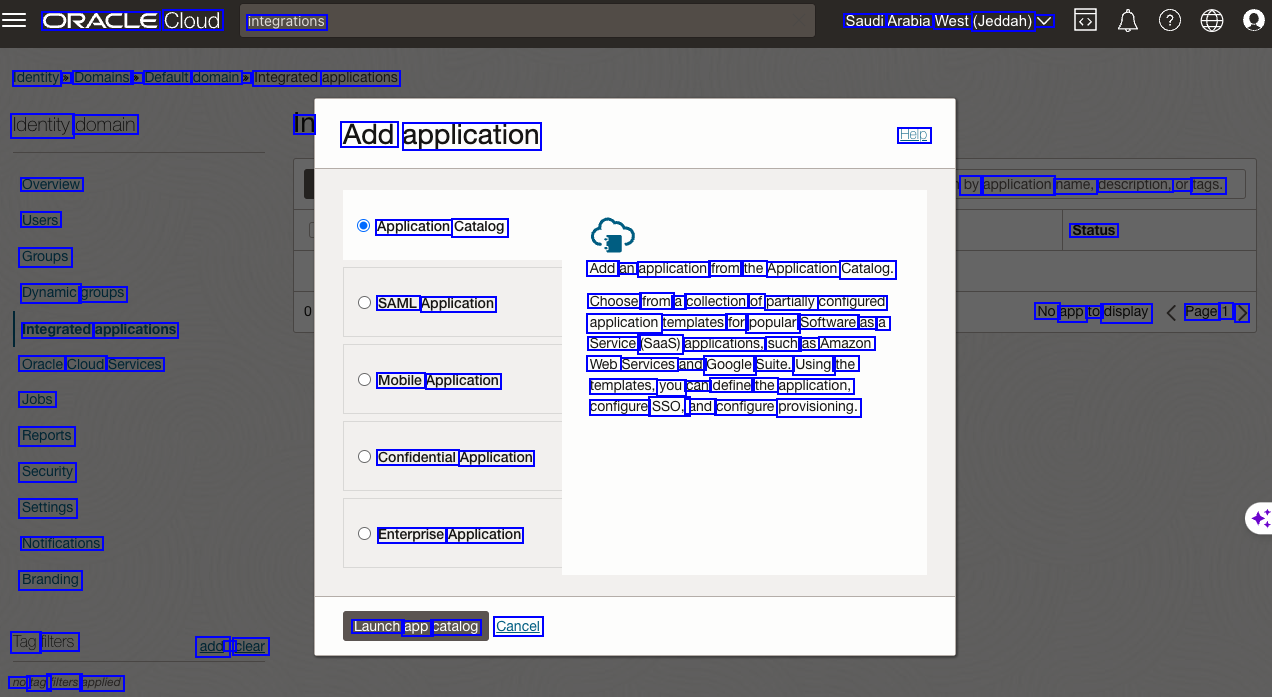
Task: Select the SAML Application radio button
Action: pos(364,303)
